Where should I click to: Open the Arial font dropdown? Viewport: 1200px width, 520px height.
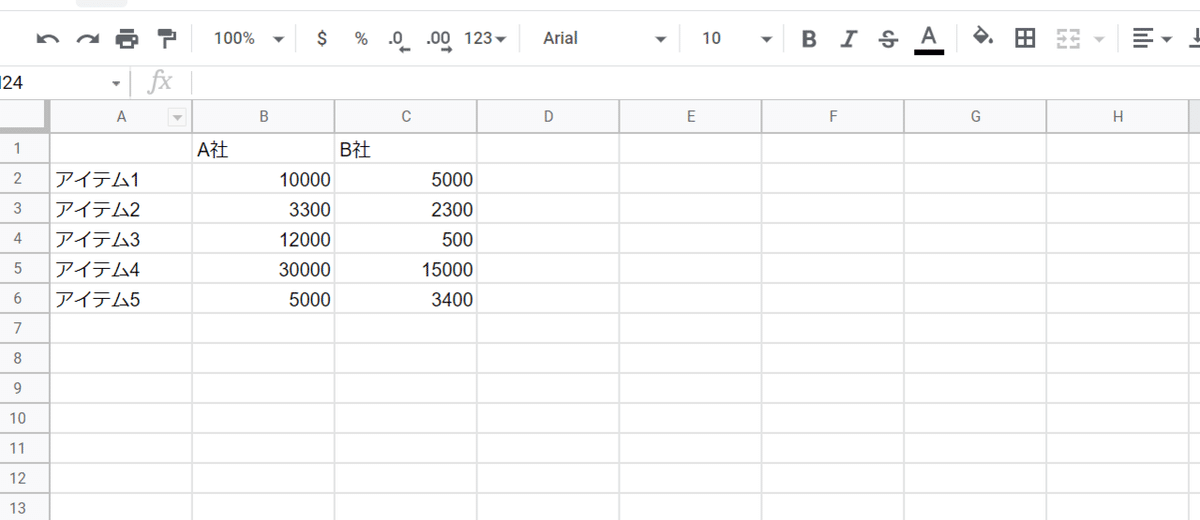(604, 39)
